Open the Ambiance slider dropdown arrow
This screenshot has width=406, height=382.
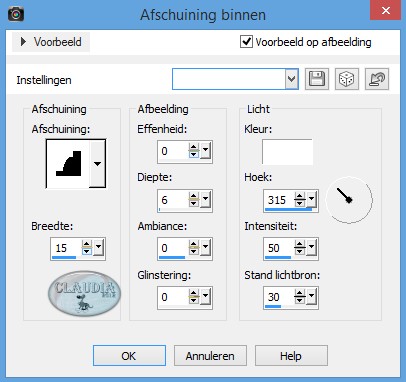tap(205, 248)
